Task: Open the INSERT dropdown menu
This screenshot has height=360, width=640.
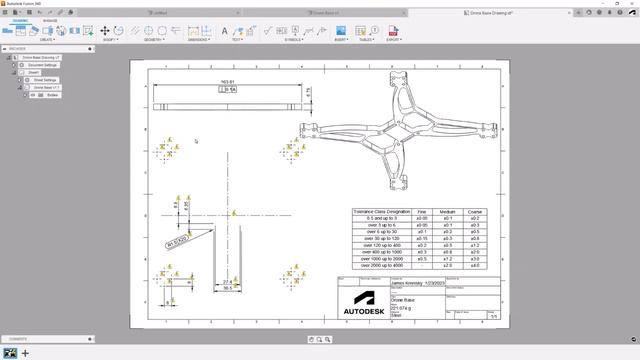Action: 341,40
